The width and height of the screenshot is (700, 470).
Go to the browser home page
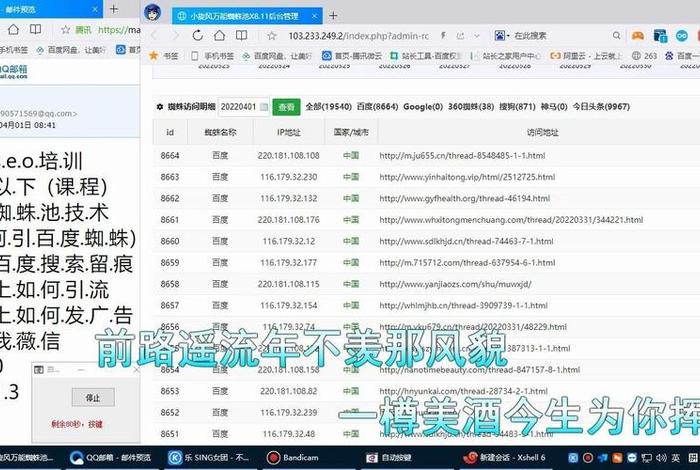pyautogui.click(x=219, y=35)
